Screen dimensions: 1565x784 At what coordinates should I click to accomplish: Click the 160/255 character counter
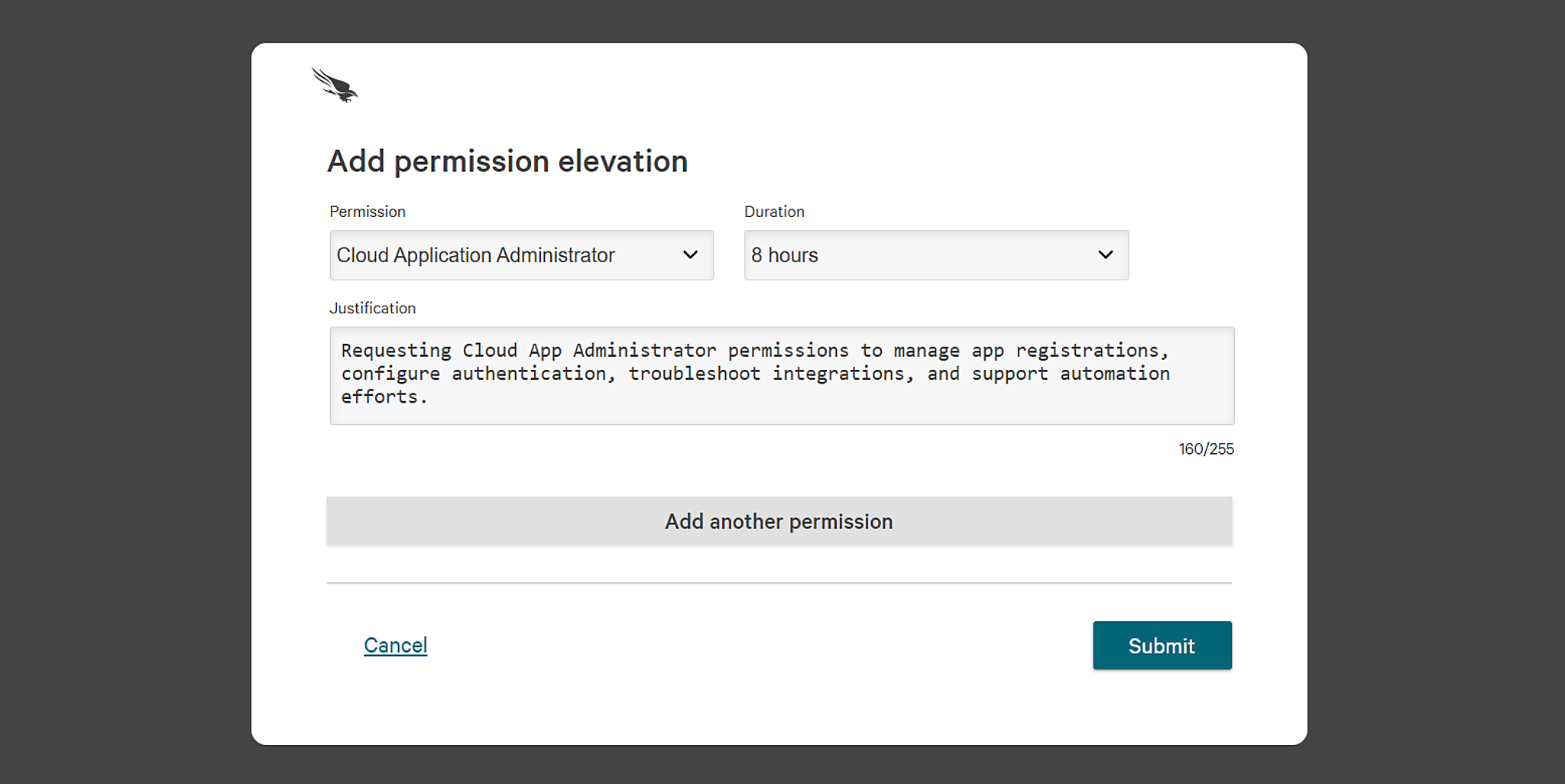click(1206, 449)
